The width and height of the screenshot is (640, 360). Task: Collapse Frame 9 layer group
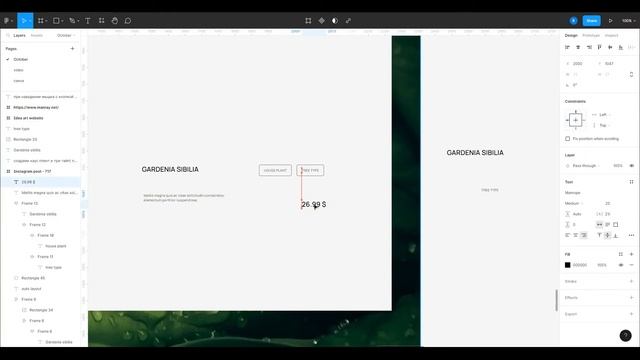pos(16,299)
